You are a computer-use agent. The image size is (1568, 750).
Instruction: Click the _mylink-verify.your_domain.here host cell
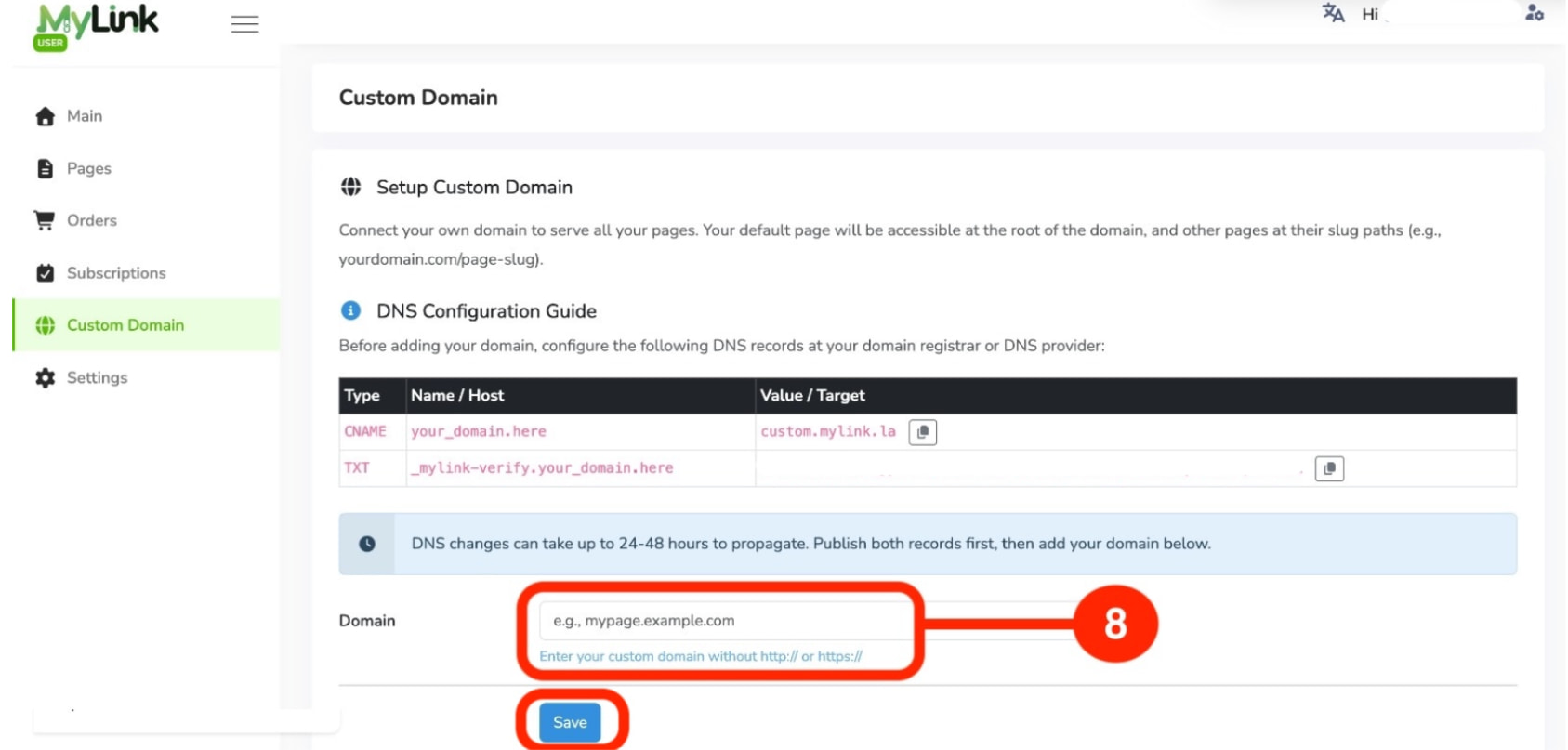click(581, 468)
